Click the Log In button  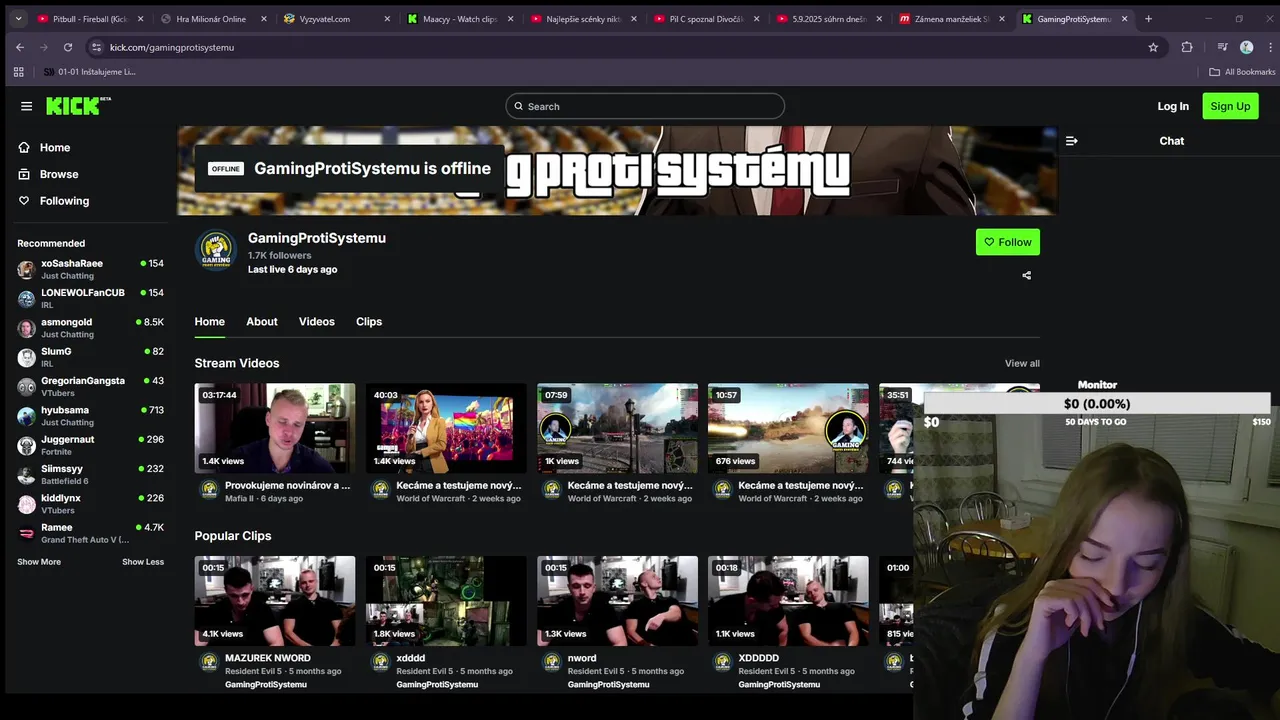(x=1173, y=106)
